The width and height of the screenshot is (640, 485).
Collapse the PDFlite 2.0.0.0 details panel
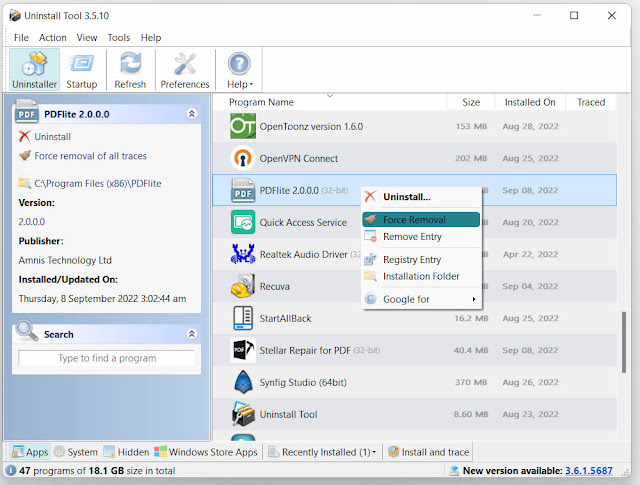click(192, 114)
